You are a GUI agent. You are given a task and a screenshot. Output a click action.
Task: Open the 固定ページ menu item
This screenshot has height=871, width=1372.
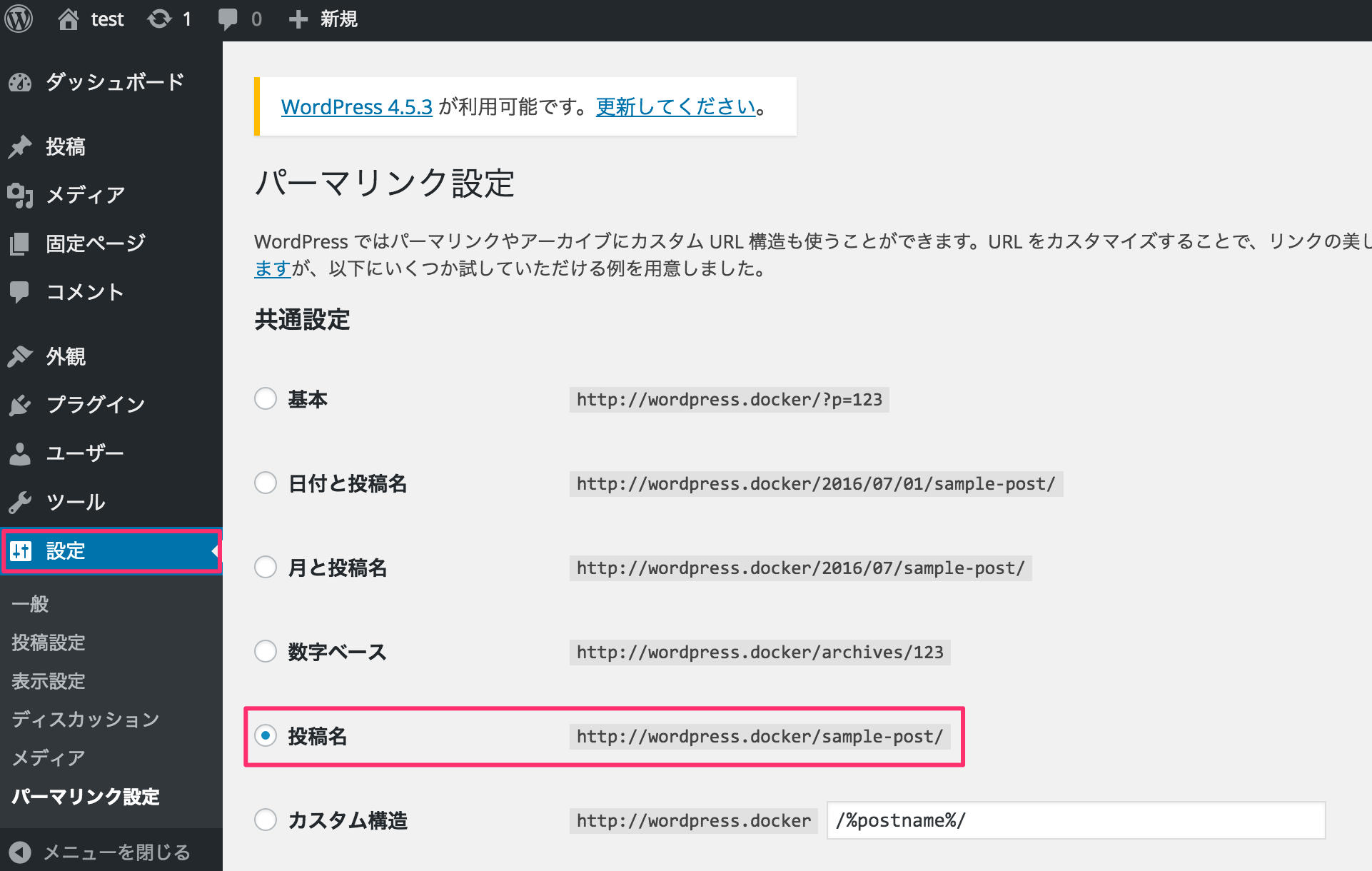coord(111,243)
